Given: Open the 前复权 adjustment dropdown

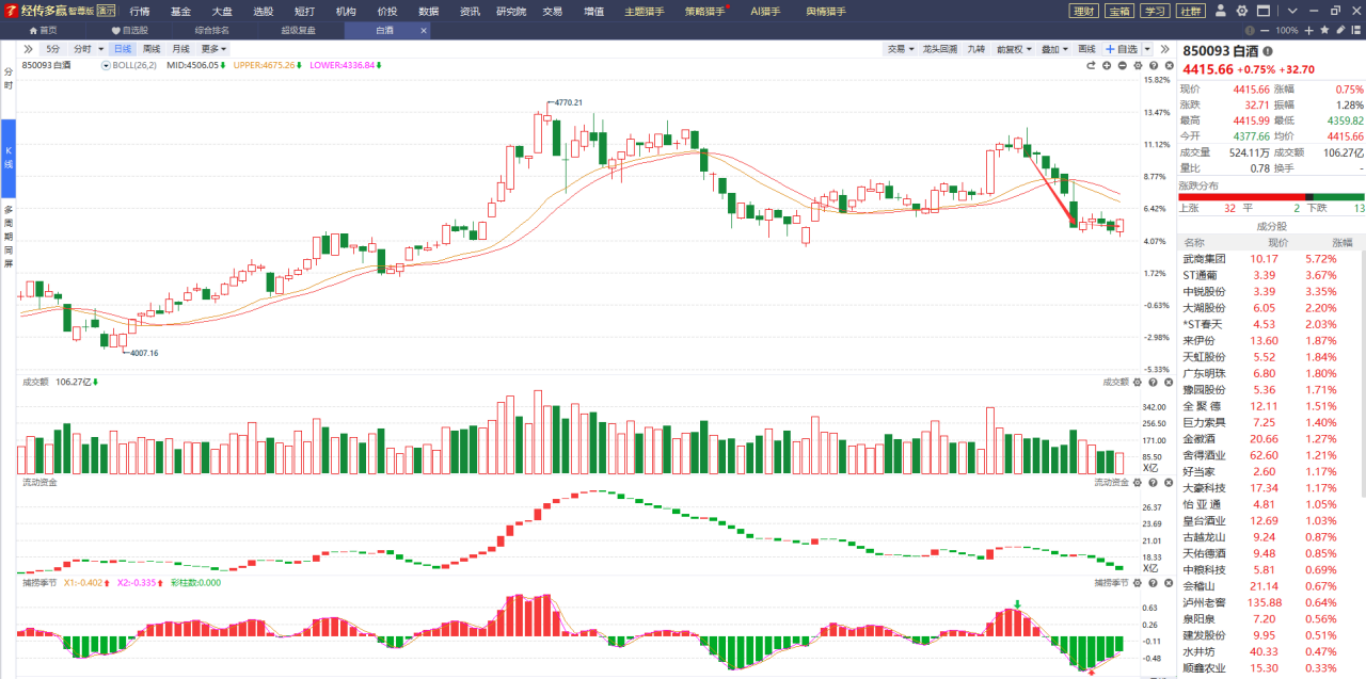Looking at the screenshot, I should pyautogui.click(x=1014, y=49).
